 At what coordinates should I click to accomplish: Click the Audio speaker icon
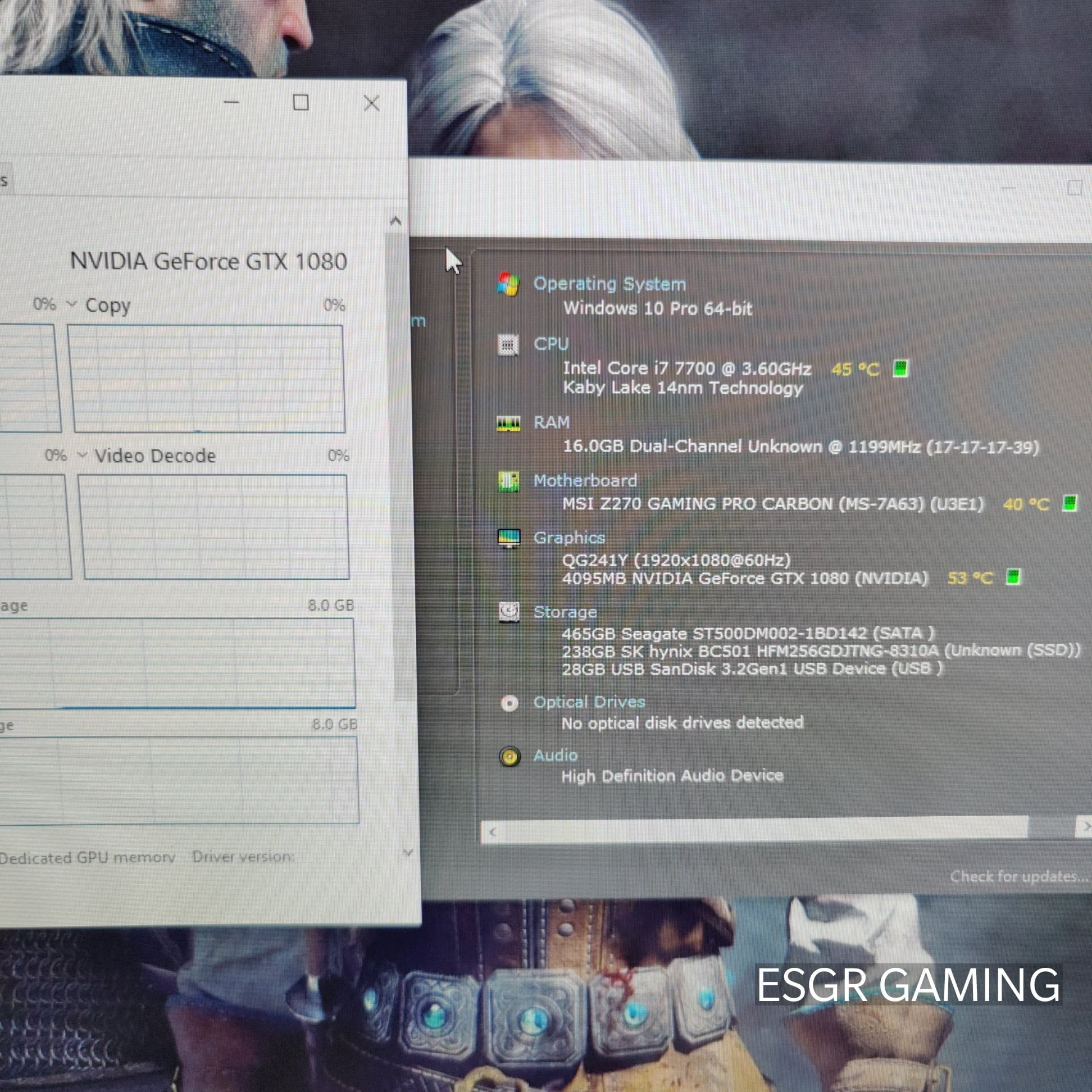tap(509, 756)
